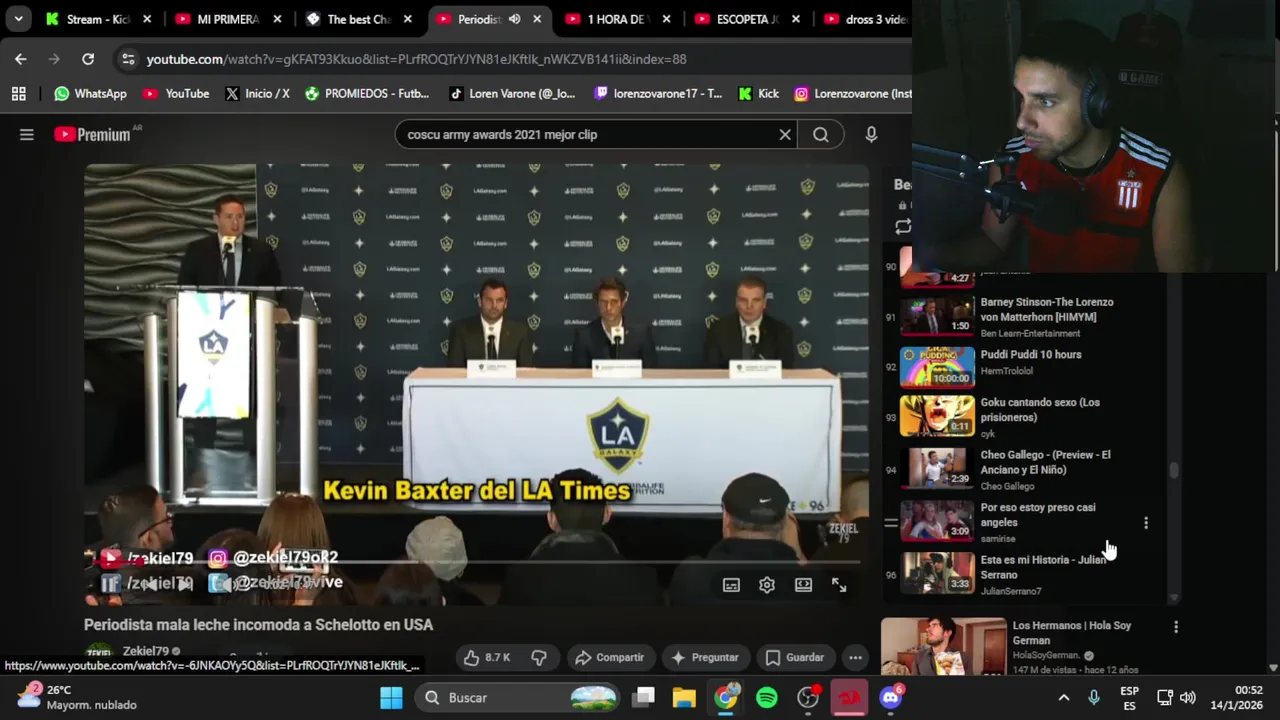Open Task View on taskbar

(x=644, y=698)
